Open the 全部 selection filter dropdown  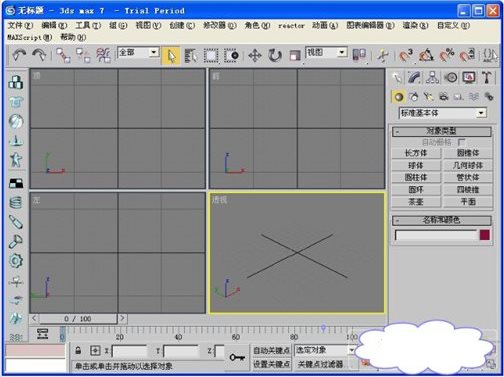(154, 52)
